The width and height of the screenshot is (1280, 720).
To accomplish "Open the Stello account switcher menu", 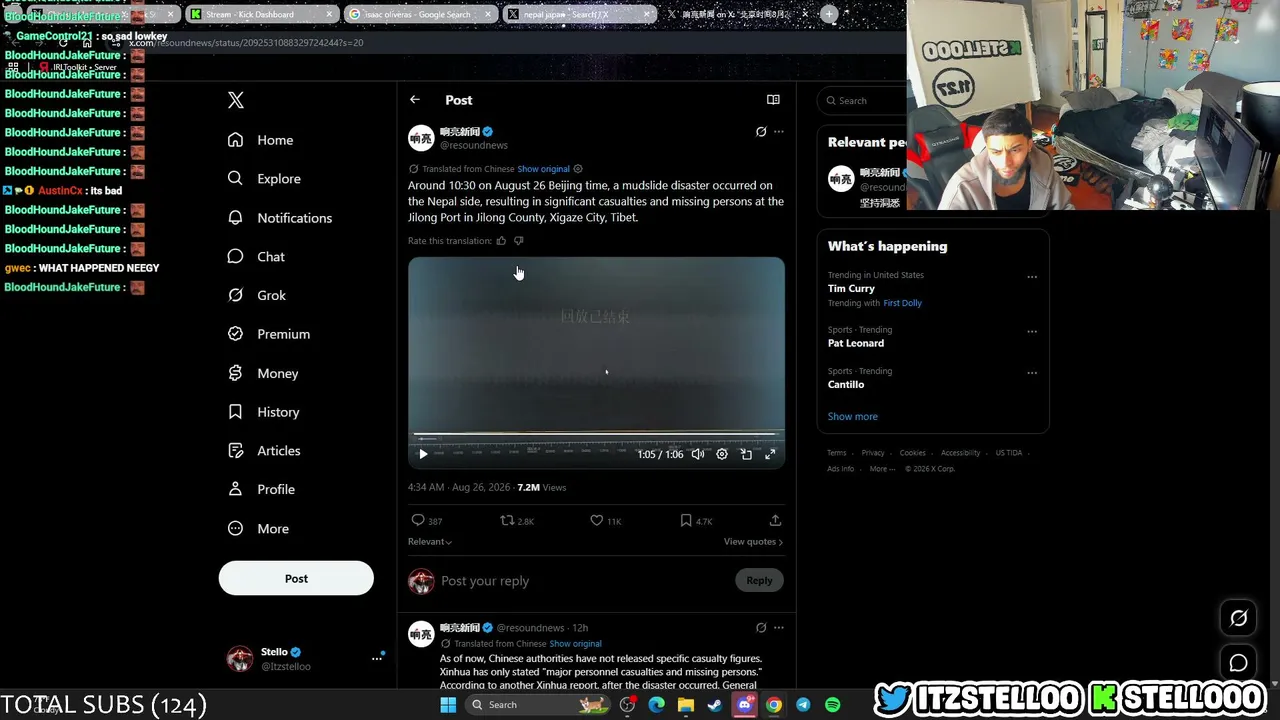I will (x=377, y=658).
